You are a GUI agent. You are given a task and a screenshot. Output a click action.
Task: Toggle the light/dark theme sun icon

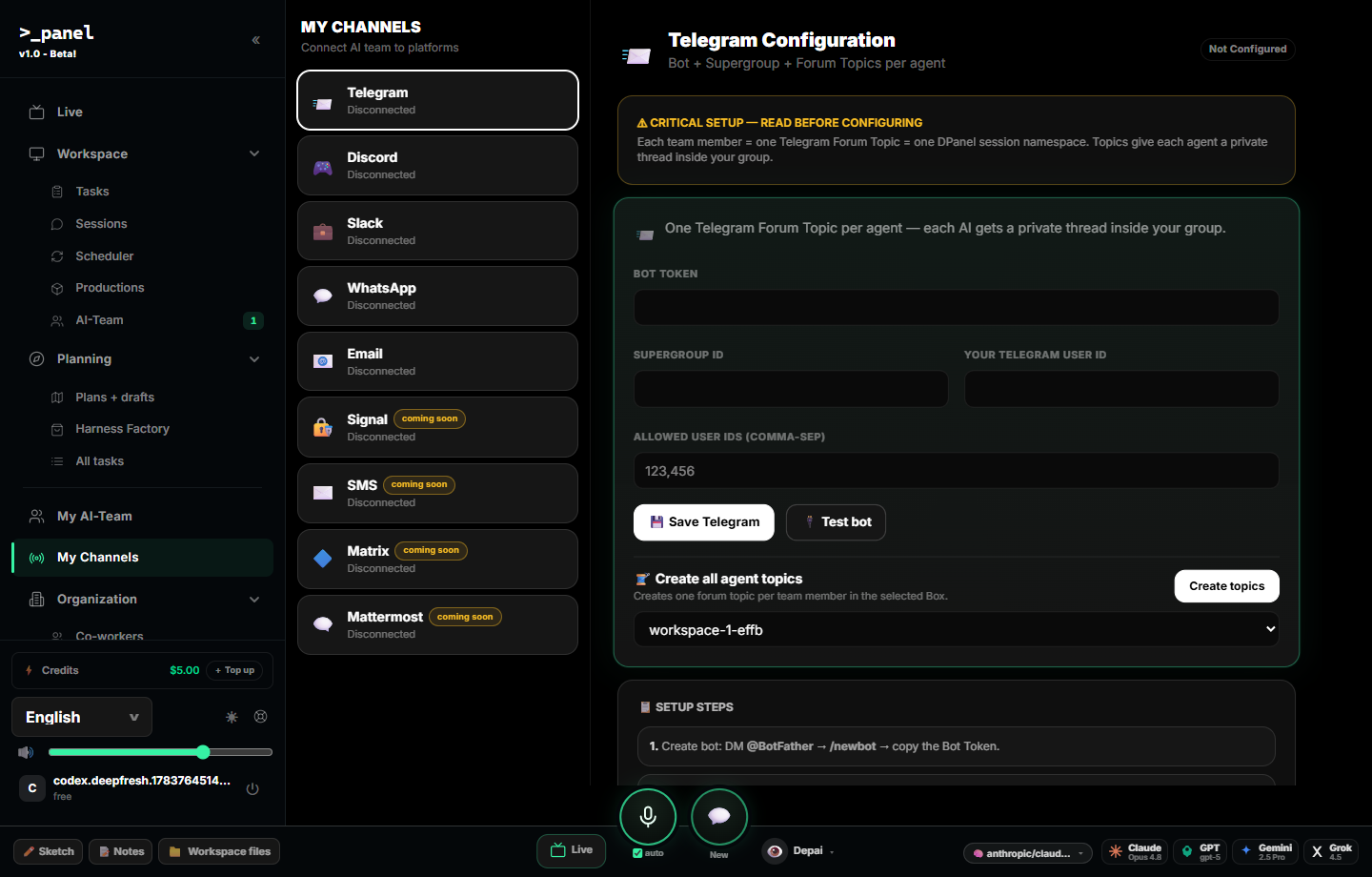pyautogui.click(x=232, y=717)
